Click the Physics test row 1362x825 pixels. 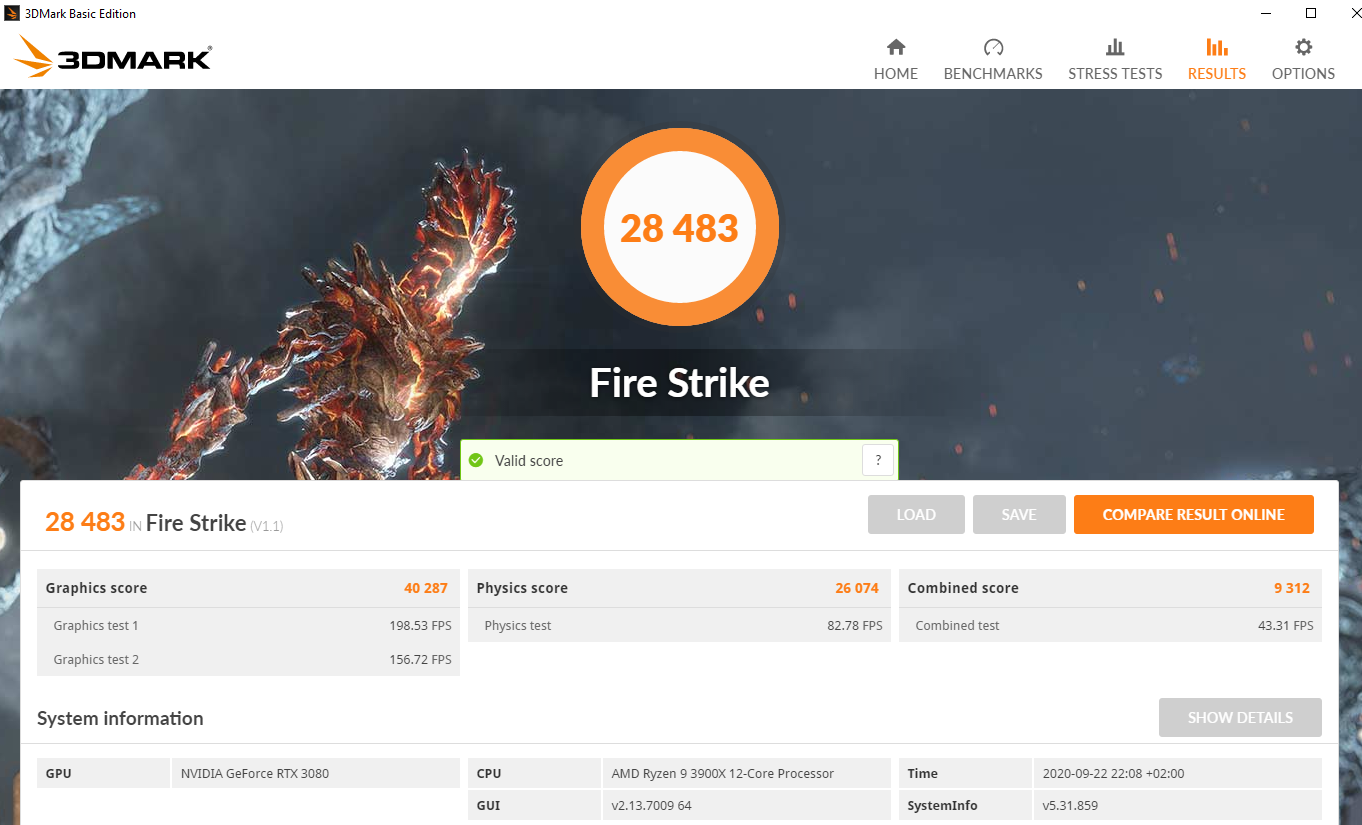pos(679,625)
